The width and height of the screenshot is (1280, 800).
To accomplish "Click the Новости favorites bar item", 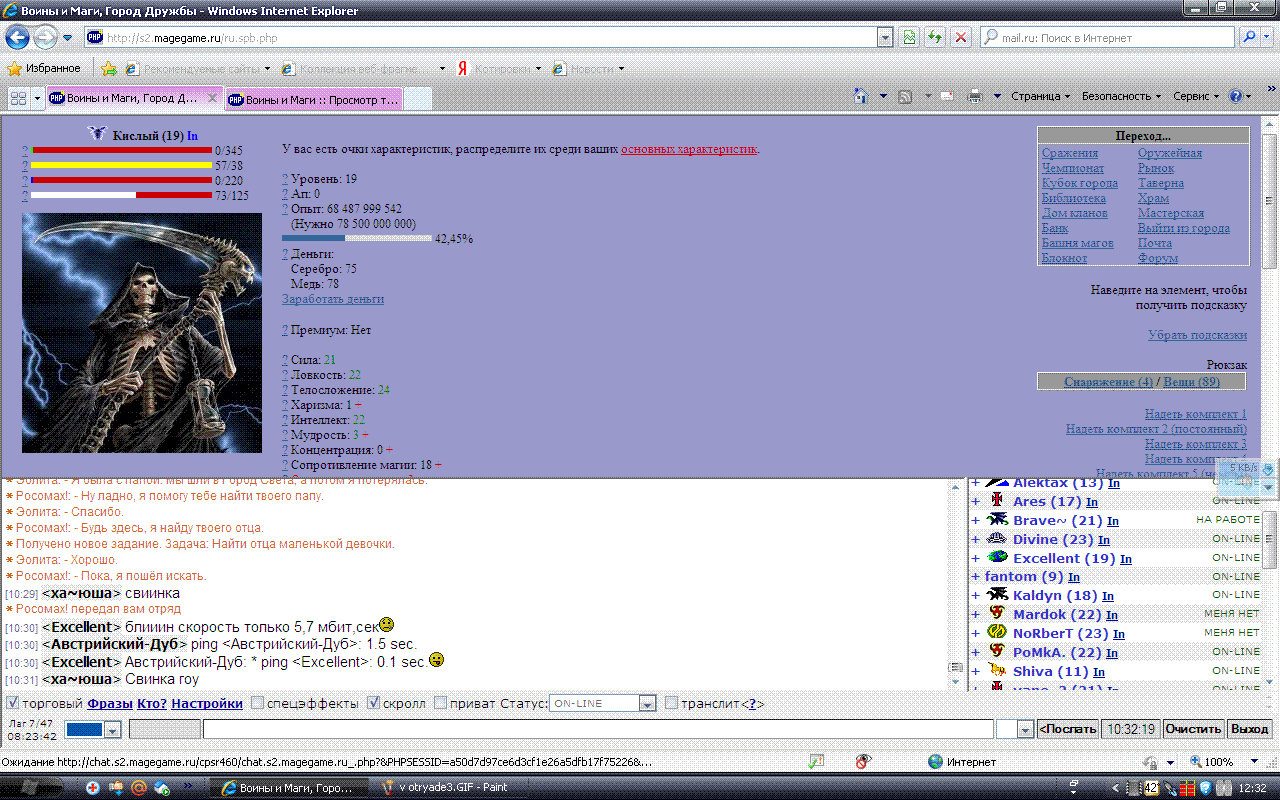I will tap(588, 68).
